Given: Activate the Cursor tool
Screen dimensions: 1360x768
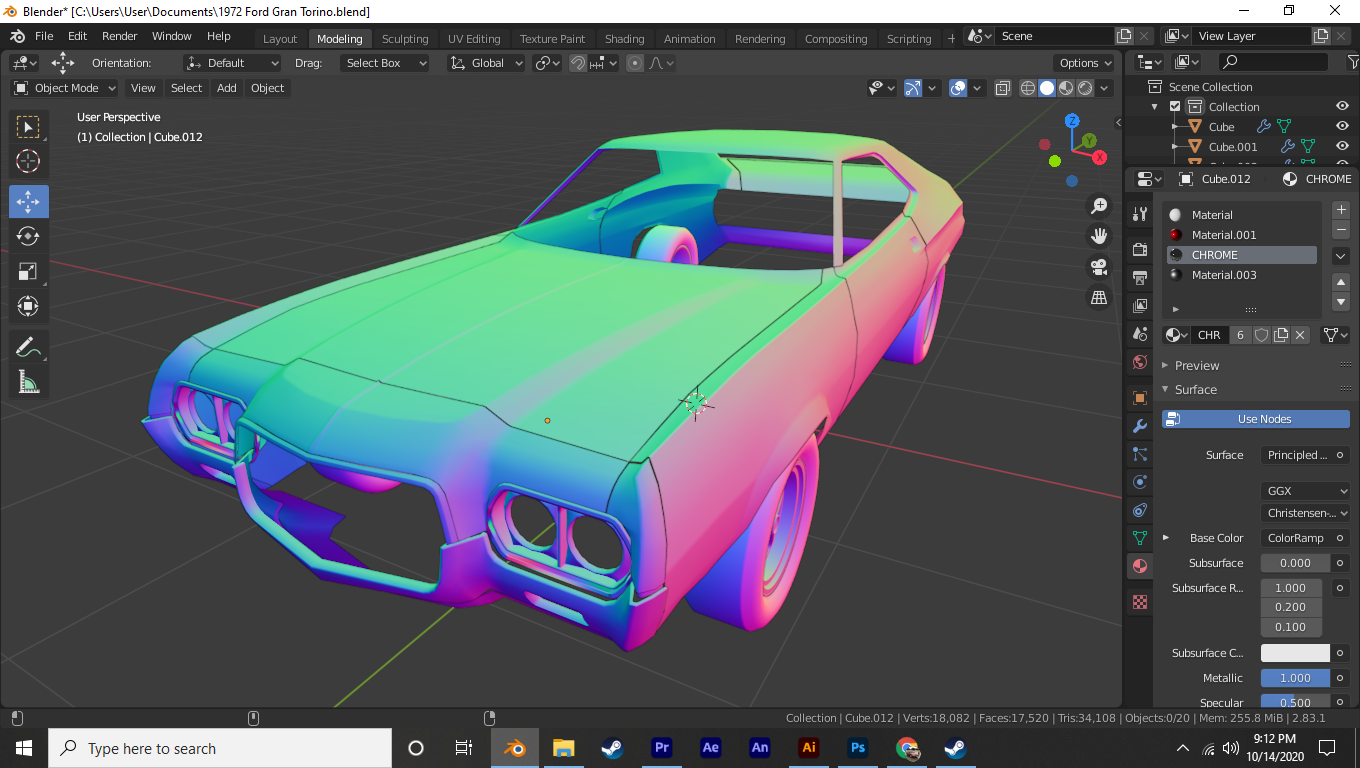Looking at the screenshot, I should (x=28, y=161).
